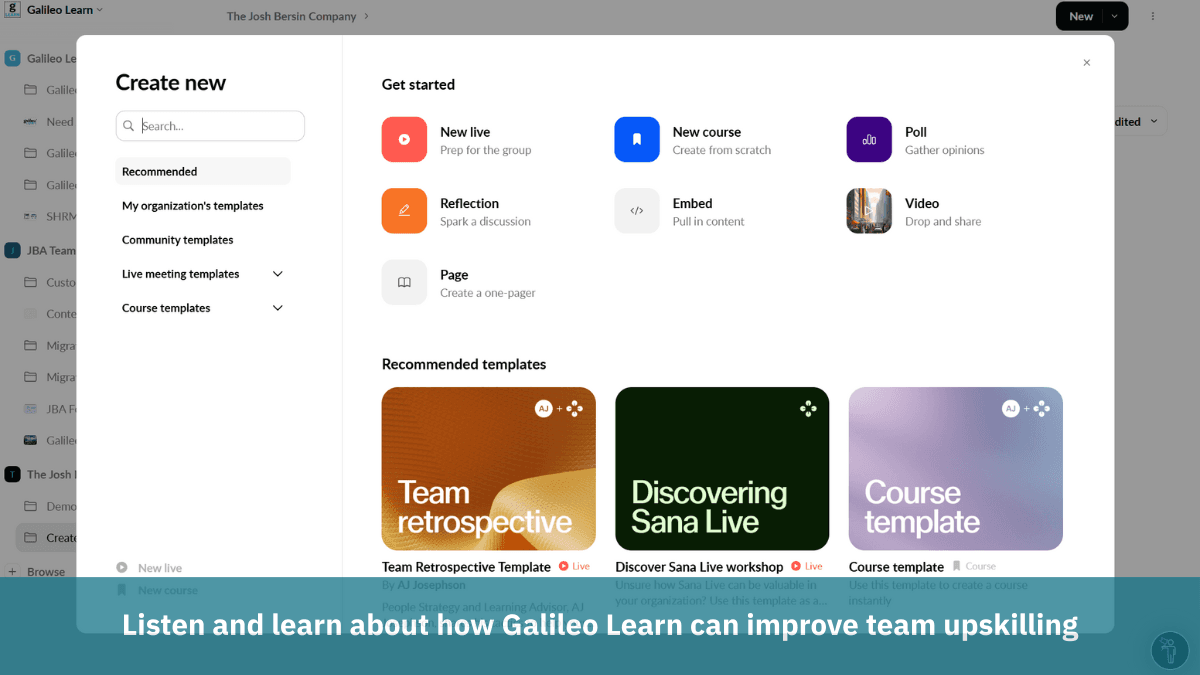
Task: Click the orange Reflection pencil icon
Action: point(404,211)
